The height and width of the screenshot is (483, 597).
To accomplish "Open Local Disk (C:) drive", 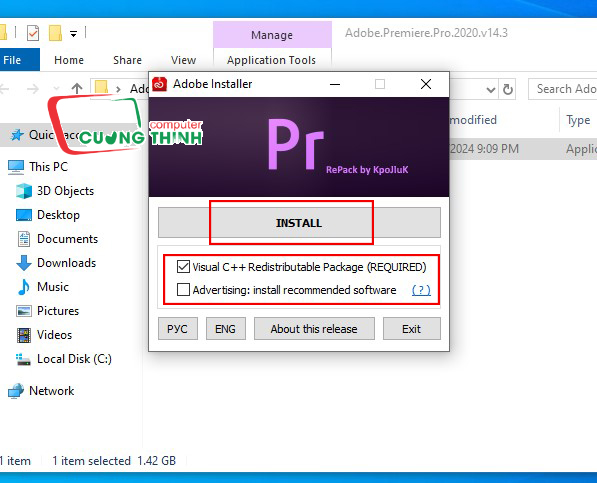I will point(74,359).
